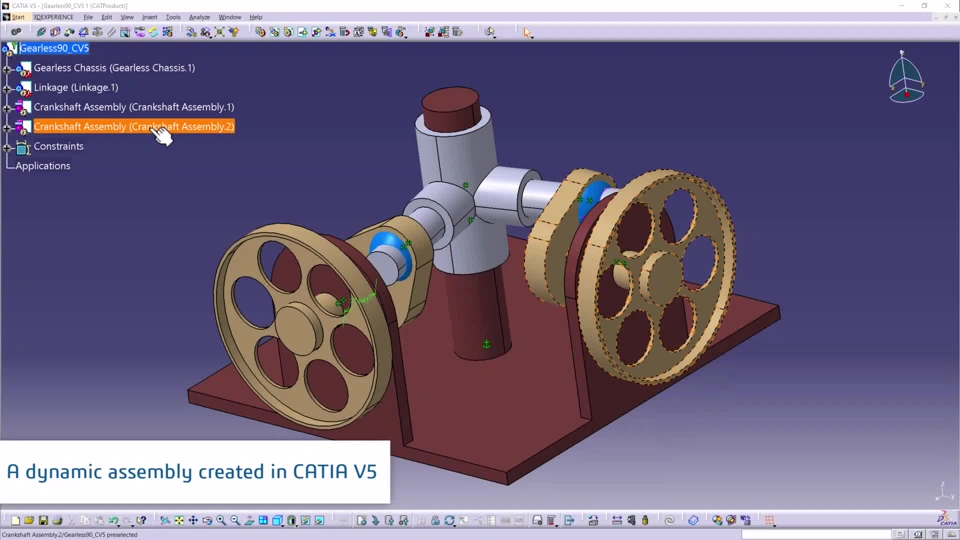Click the Swap visible space icon

[x=320, y=520]
